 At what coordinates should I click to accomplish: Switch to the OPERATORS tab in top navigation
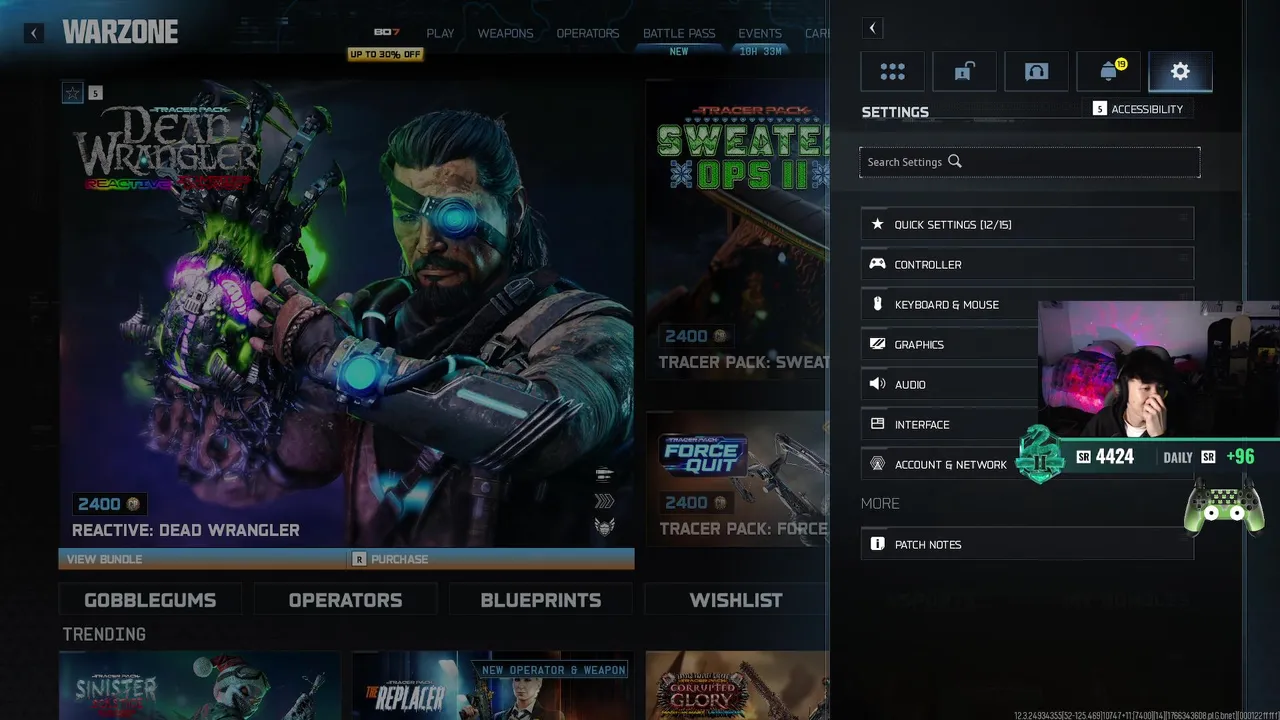587,33
